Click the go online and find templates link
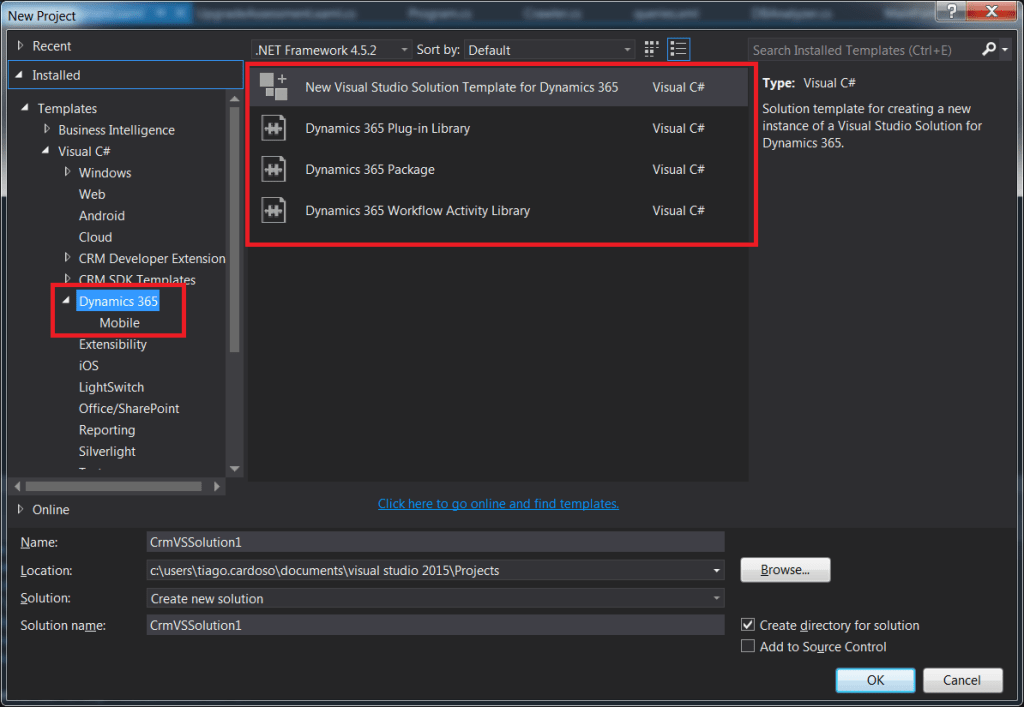The image size is (1024, 707). (x=498, y=504)
